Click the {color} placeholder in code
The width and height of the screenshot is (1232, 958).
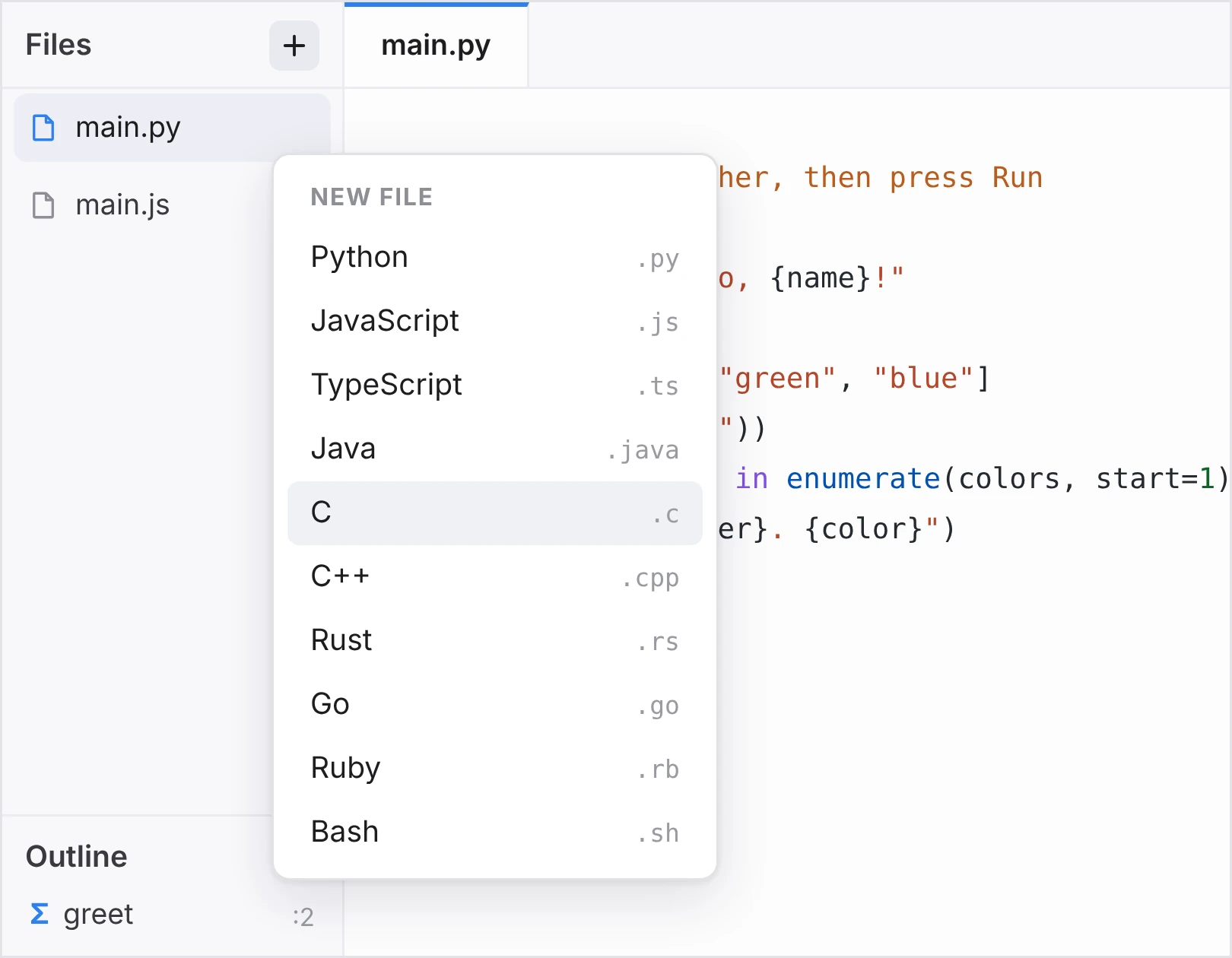click(x=863, y=529)
